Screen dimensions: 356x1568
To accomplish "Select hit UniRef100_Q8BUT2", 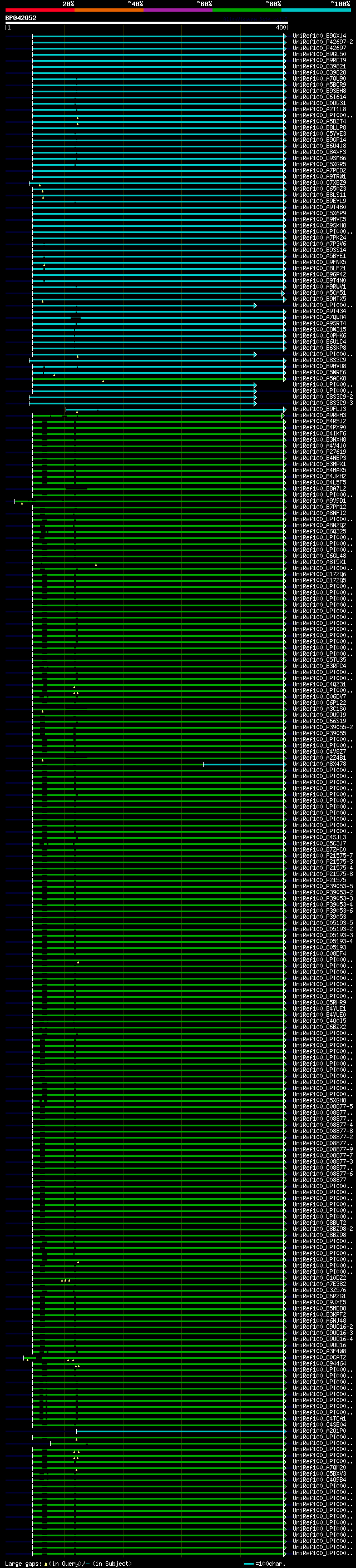I will click(319, 1223).
